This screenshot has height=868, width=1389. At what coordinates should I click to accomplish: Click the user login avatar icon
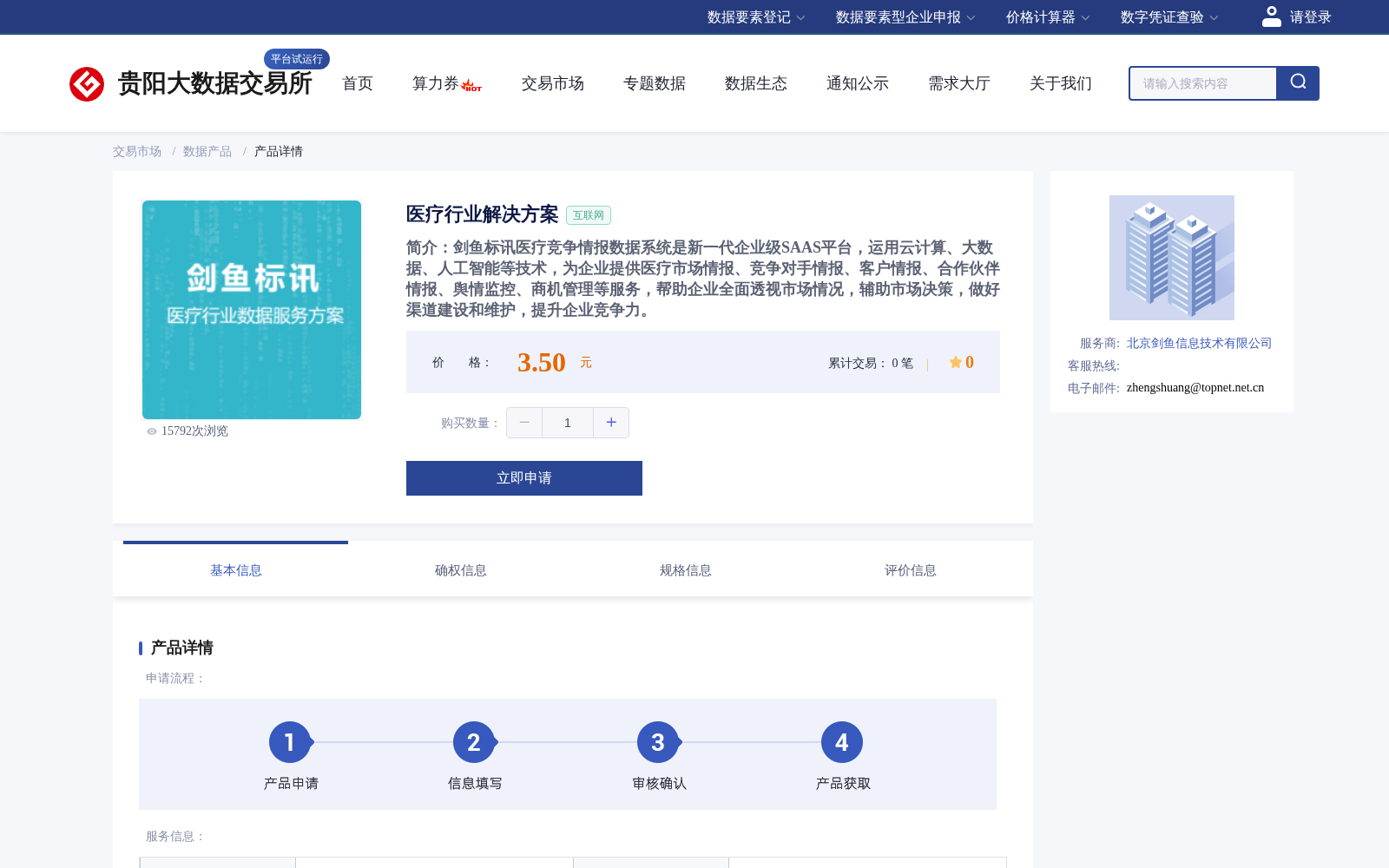pyautogui.click(x=1271, y=16)
